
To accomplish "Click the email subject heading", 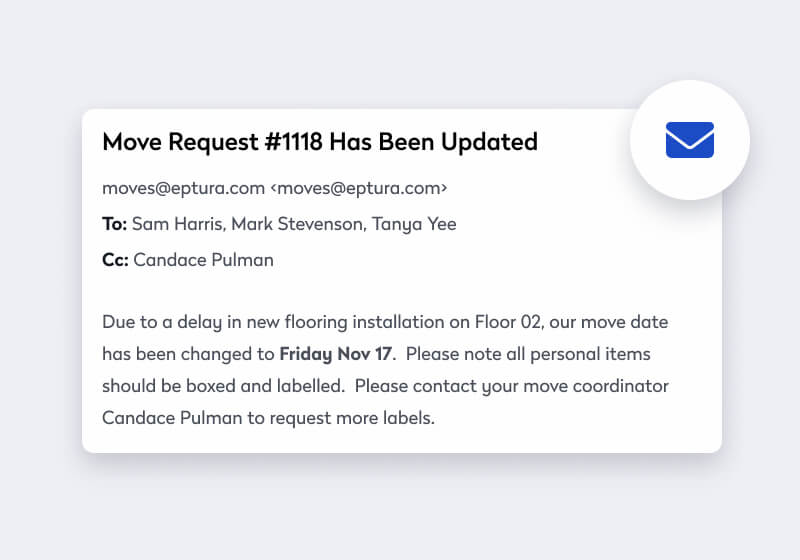I will (x=320, y=142).
